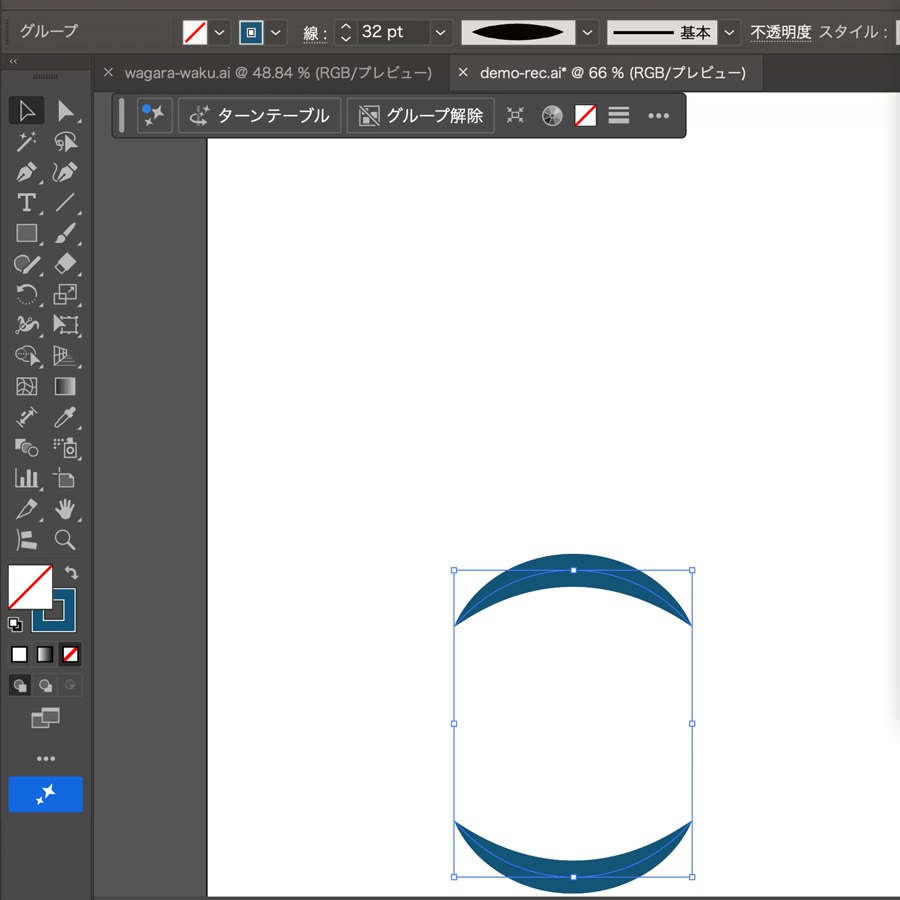
Task: Close the demo-rec.ai tab
Action: [x=463, y=72]
